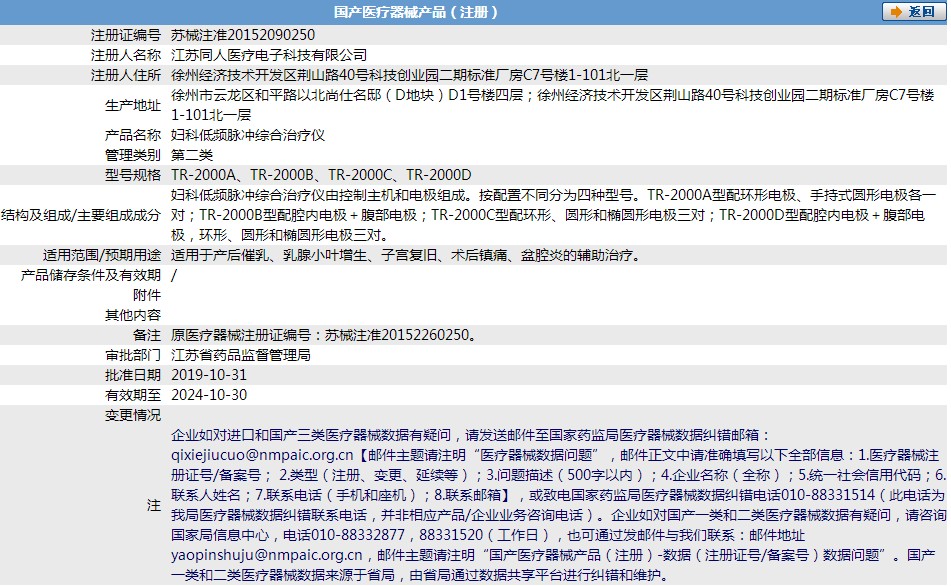Click the label 管理类别
Screen dimensions: 951x586
tap(133, 155)
